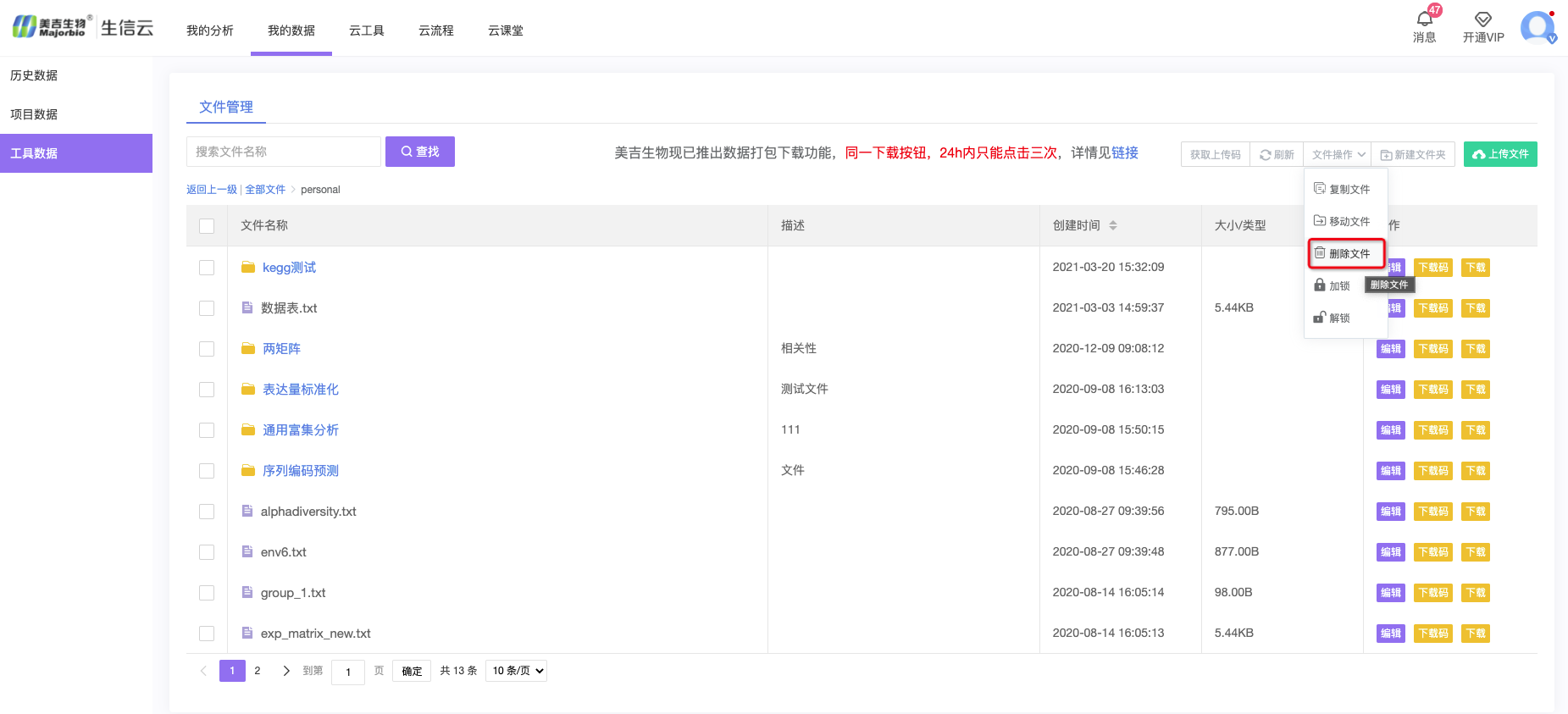This screenshot has height=714, width=1568.
Task: Open the kegg测试 folder name link
Action: (289, 267)
